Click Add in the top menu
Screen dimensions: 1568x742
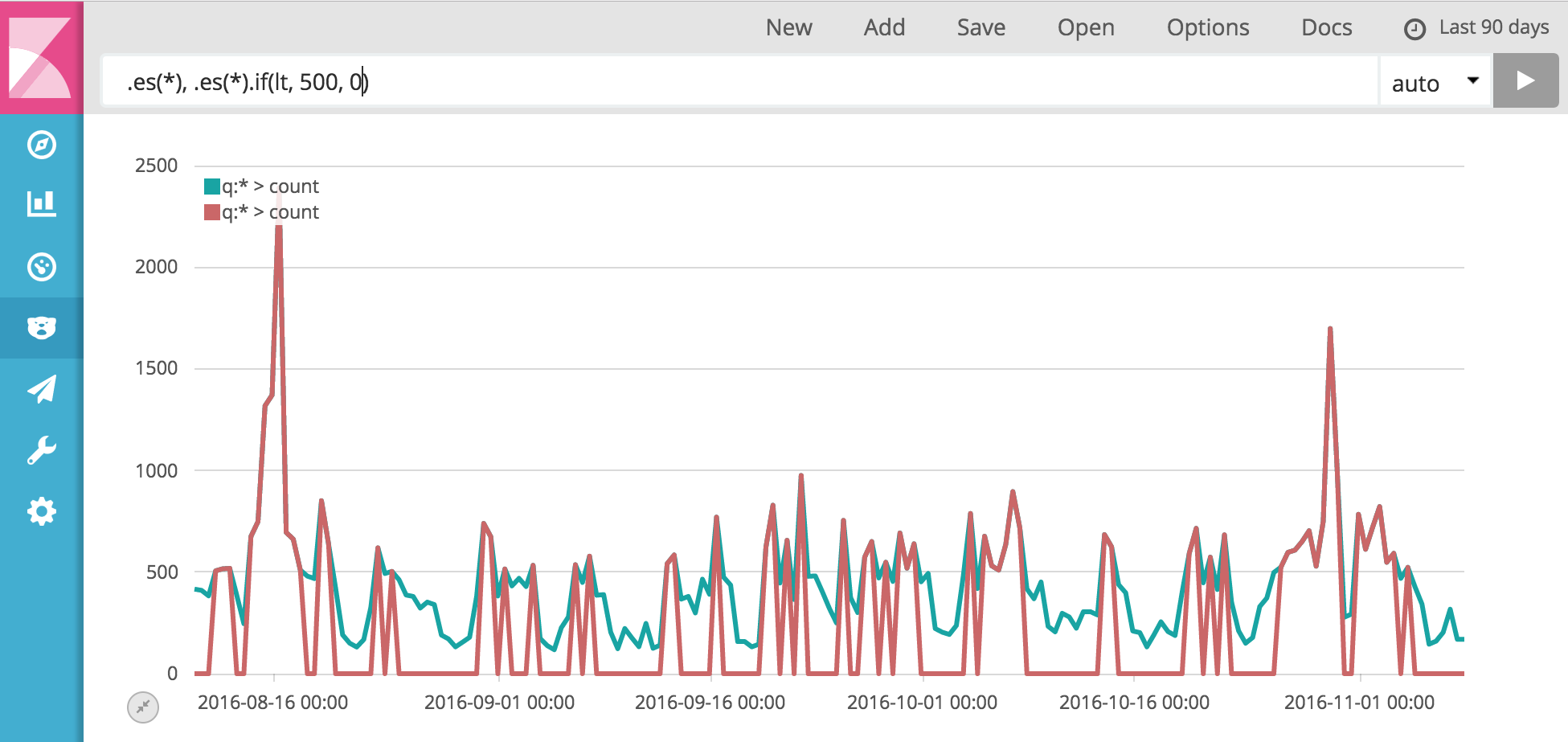coord(884,27)
